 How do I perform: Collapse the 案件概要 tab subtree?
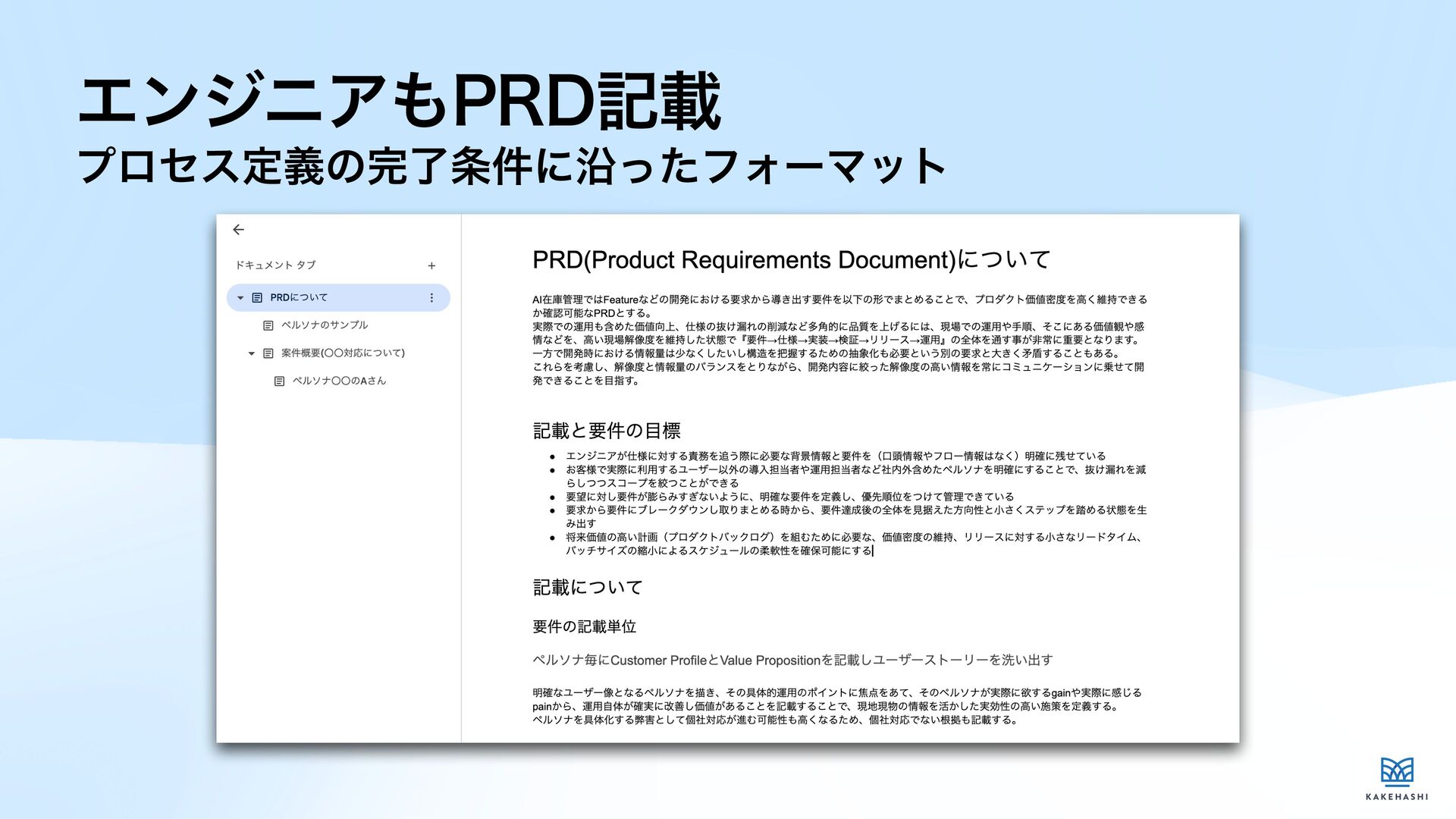click(252, 353)
